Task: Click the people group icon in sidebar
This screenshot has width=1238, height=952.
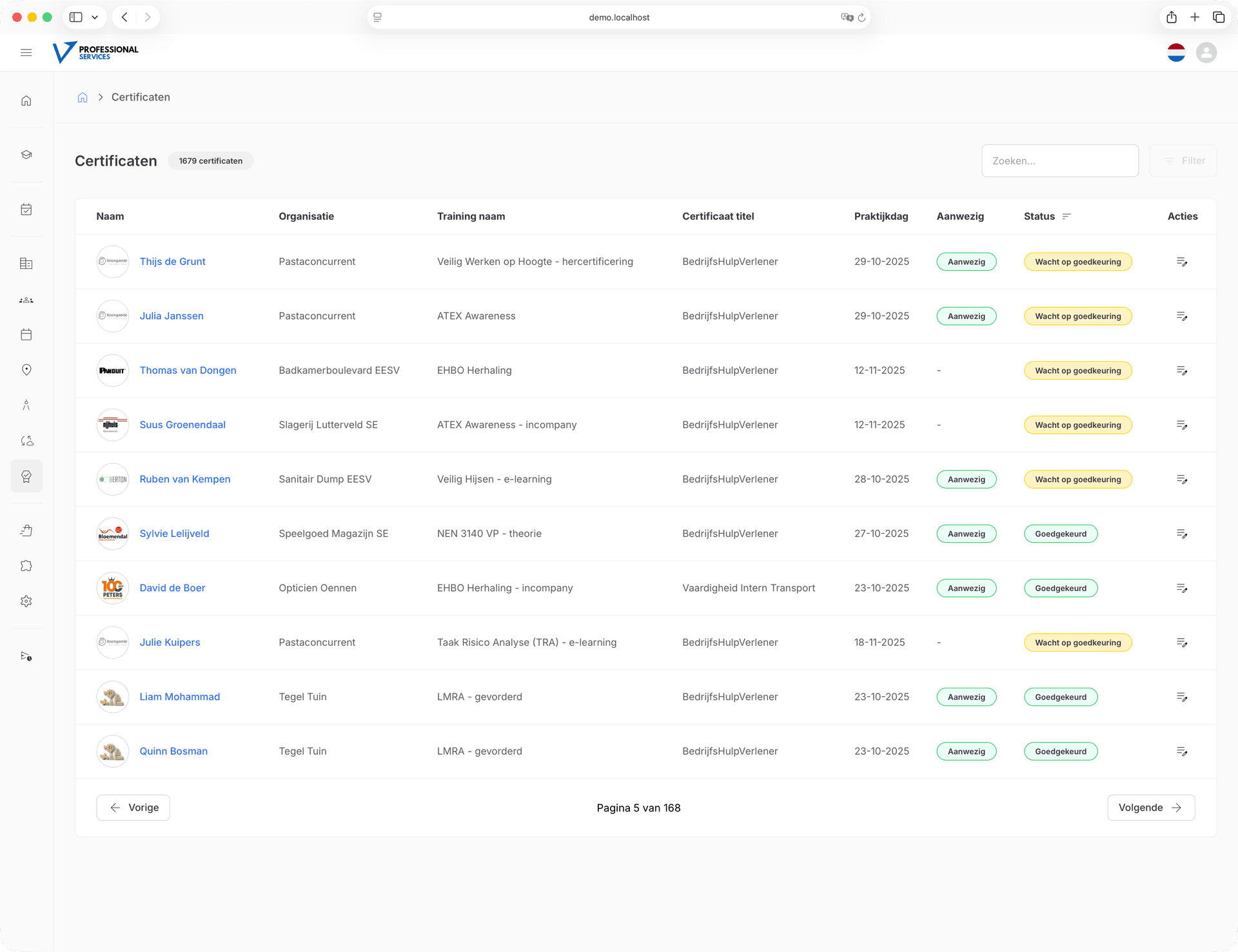Action: tap(26, 300)
